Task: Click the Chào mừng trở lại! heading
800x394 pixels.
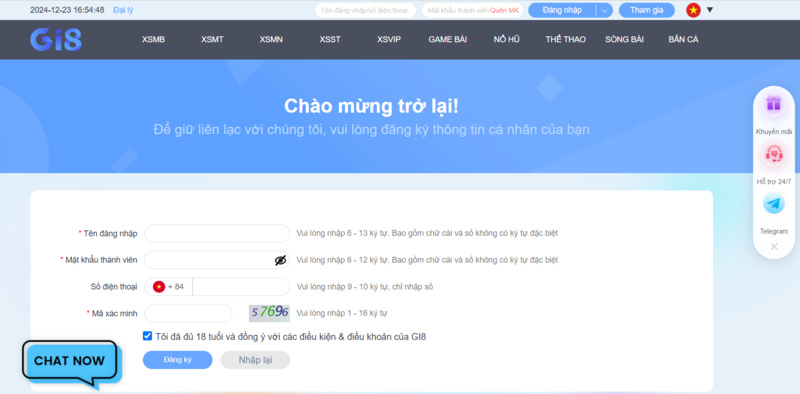Action: click(371, 106)
